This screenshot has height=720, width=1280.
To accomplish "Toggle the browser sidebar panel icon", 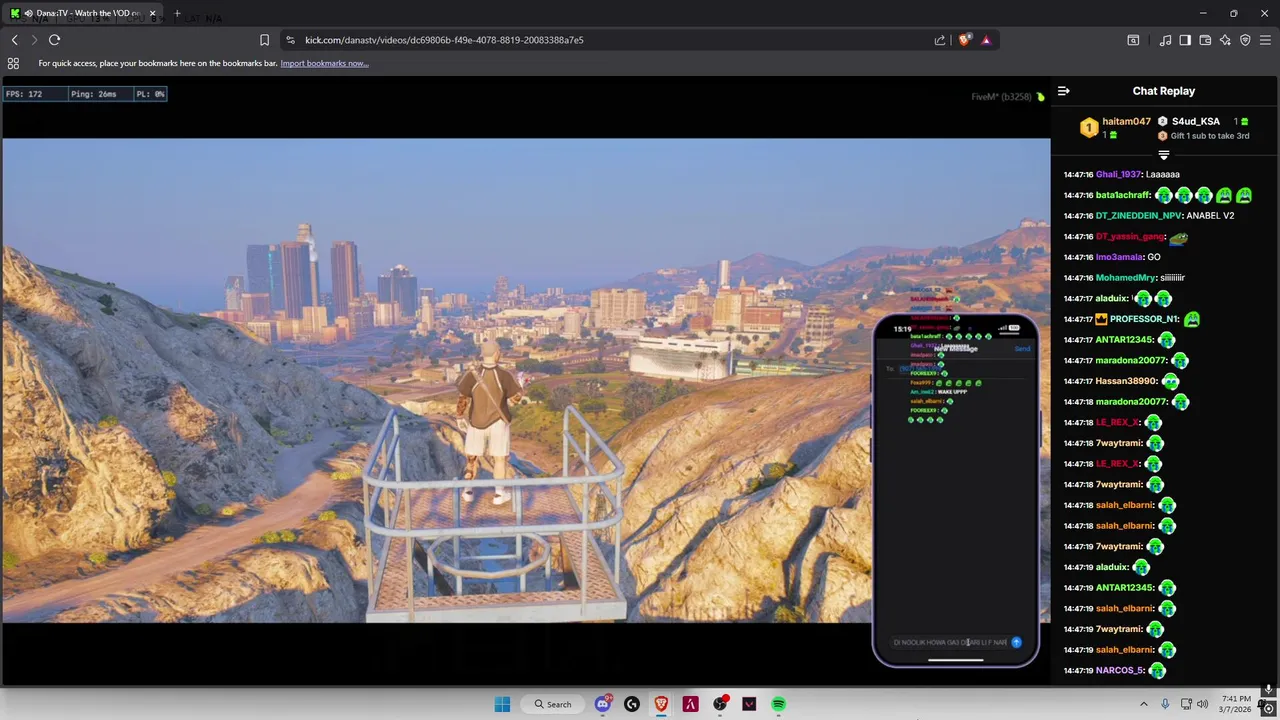I will (1185, 40).
